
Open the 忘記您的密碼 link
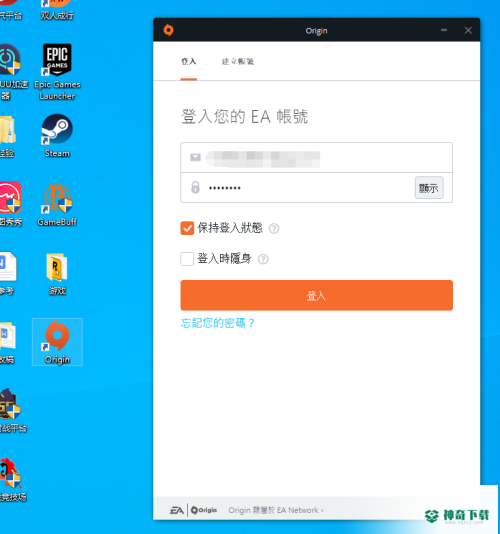click(x=217, y=323)
